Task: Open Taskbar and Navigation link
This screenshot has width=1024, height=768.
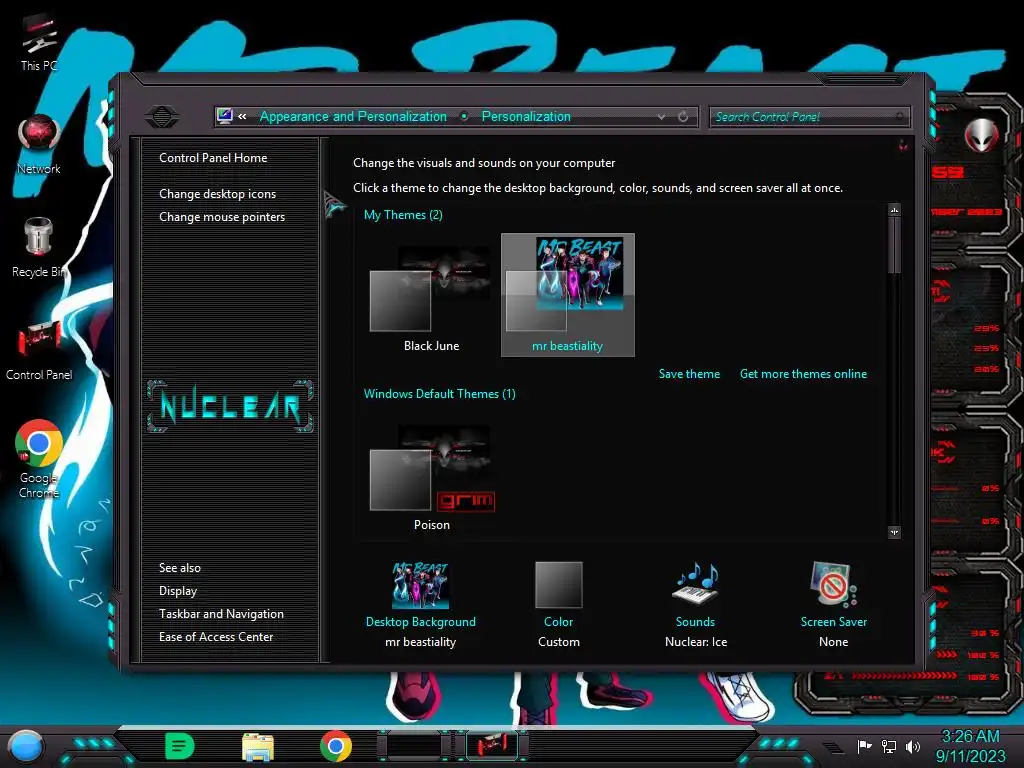Action: click(221, 614)
